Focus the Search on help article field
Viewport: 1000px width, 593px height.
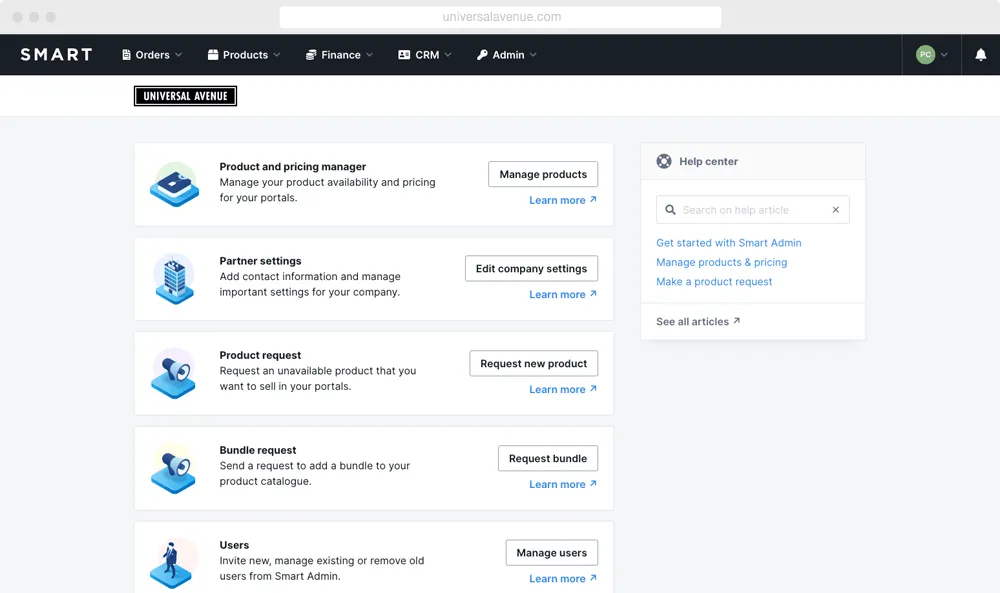pyautogui.click(x=750, y=210)
